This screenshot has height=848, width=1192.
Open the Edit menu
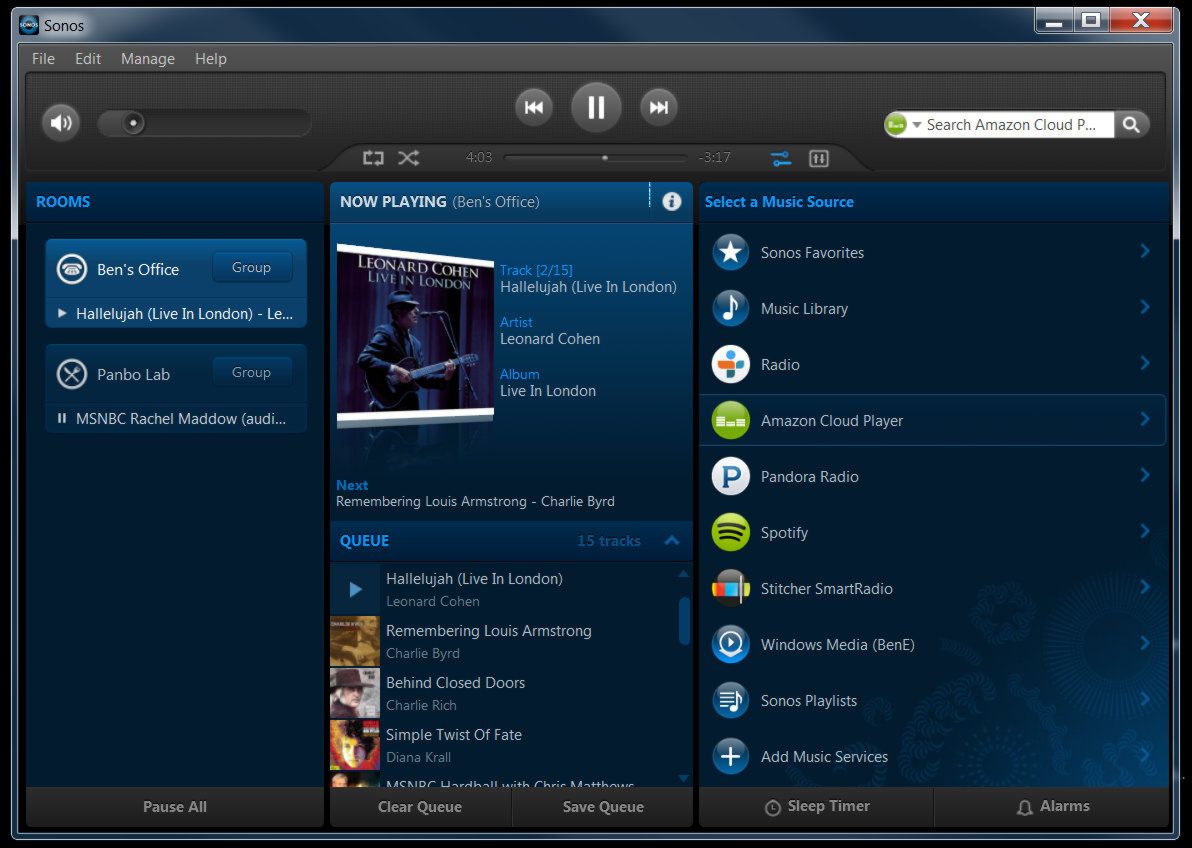click(88, 59)
